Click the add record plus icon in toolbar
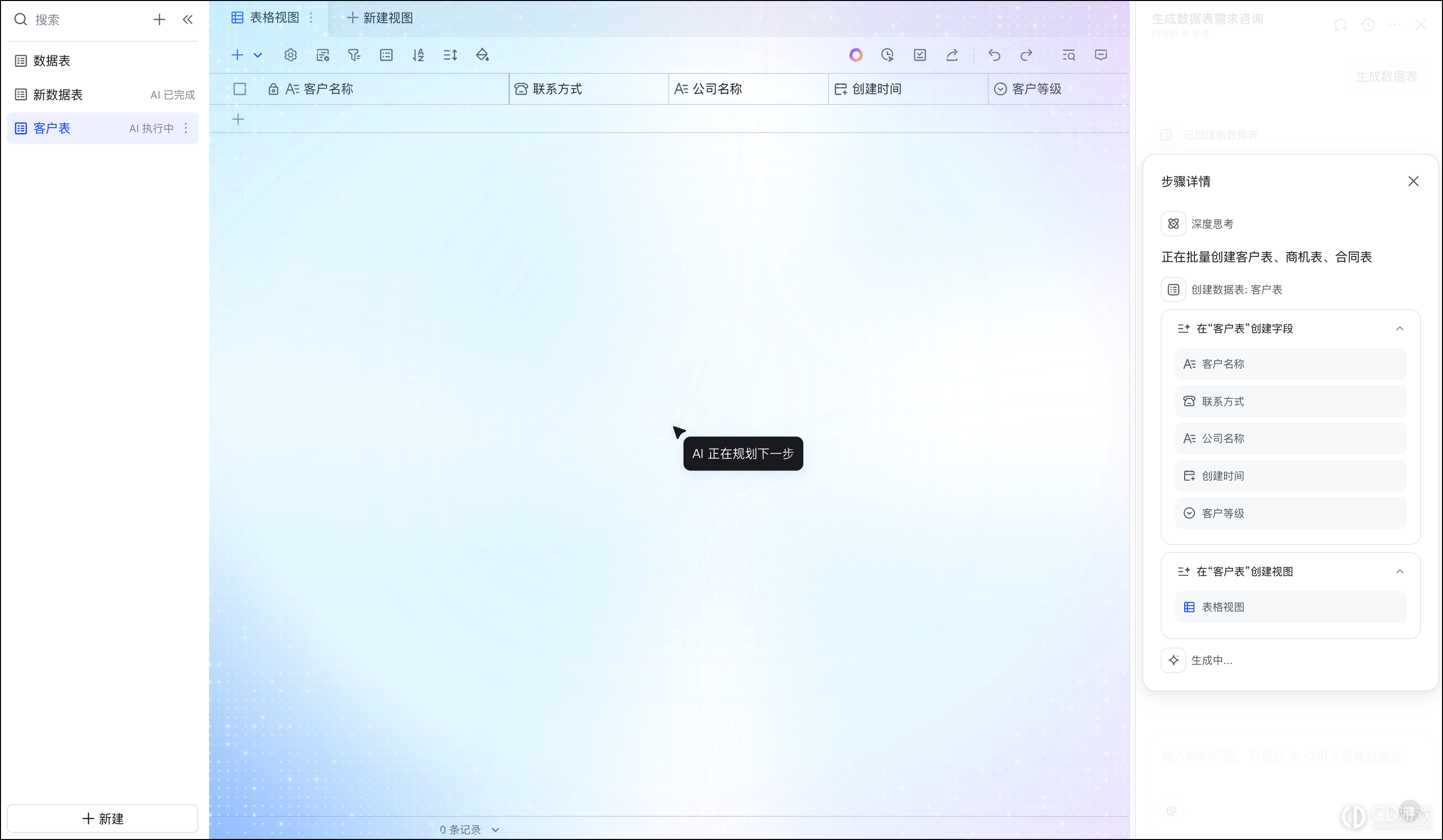1443x840 pixels. [x=237, y=55]
